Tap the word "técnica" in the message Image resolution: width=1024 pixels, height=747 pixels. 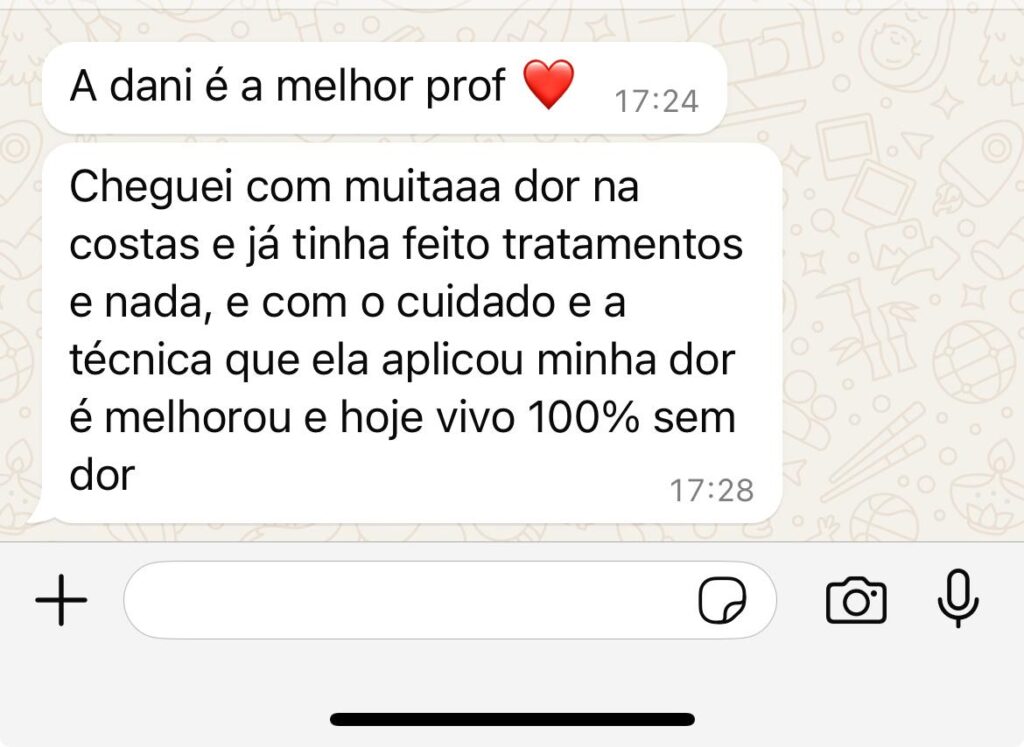[x=140, y=360]
